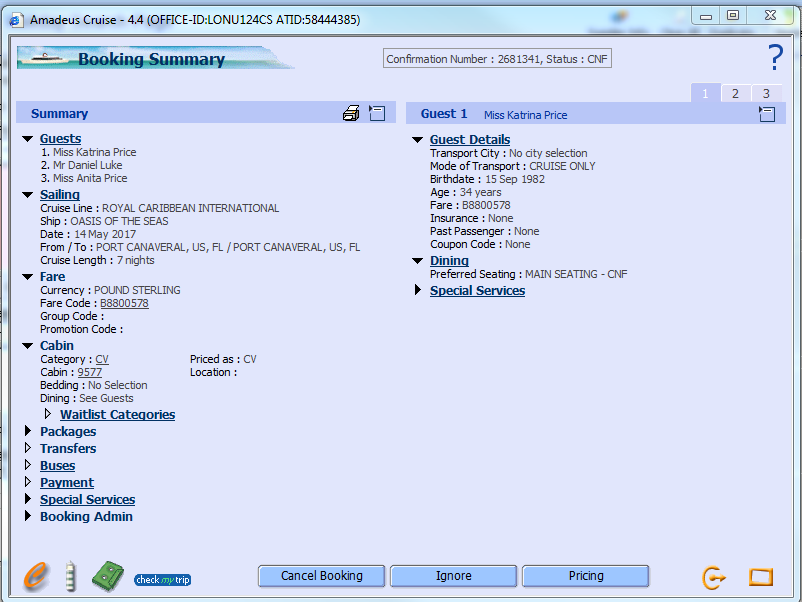
Task: Expand the Waitlist Categories arrow
Action: click(48, 414)
